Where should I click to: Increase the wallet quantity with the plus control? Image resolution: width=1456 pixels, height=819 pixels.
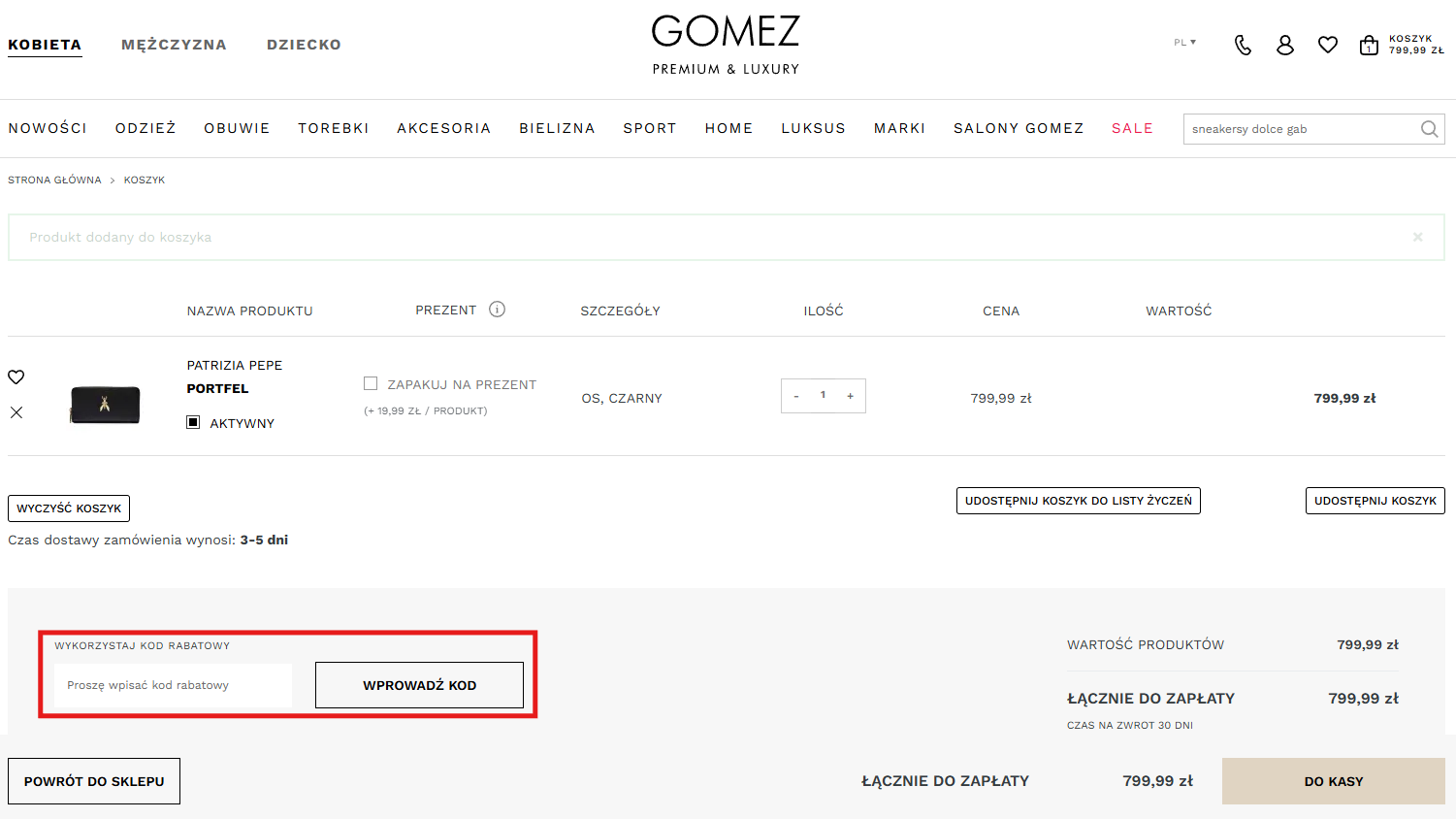click(850, 395)
